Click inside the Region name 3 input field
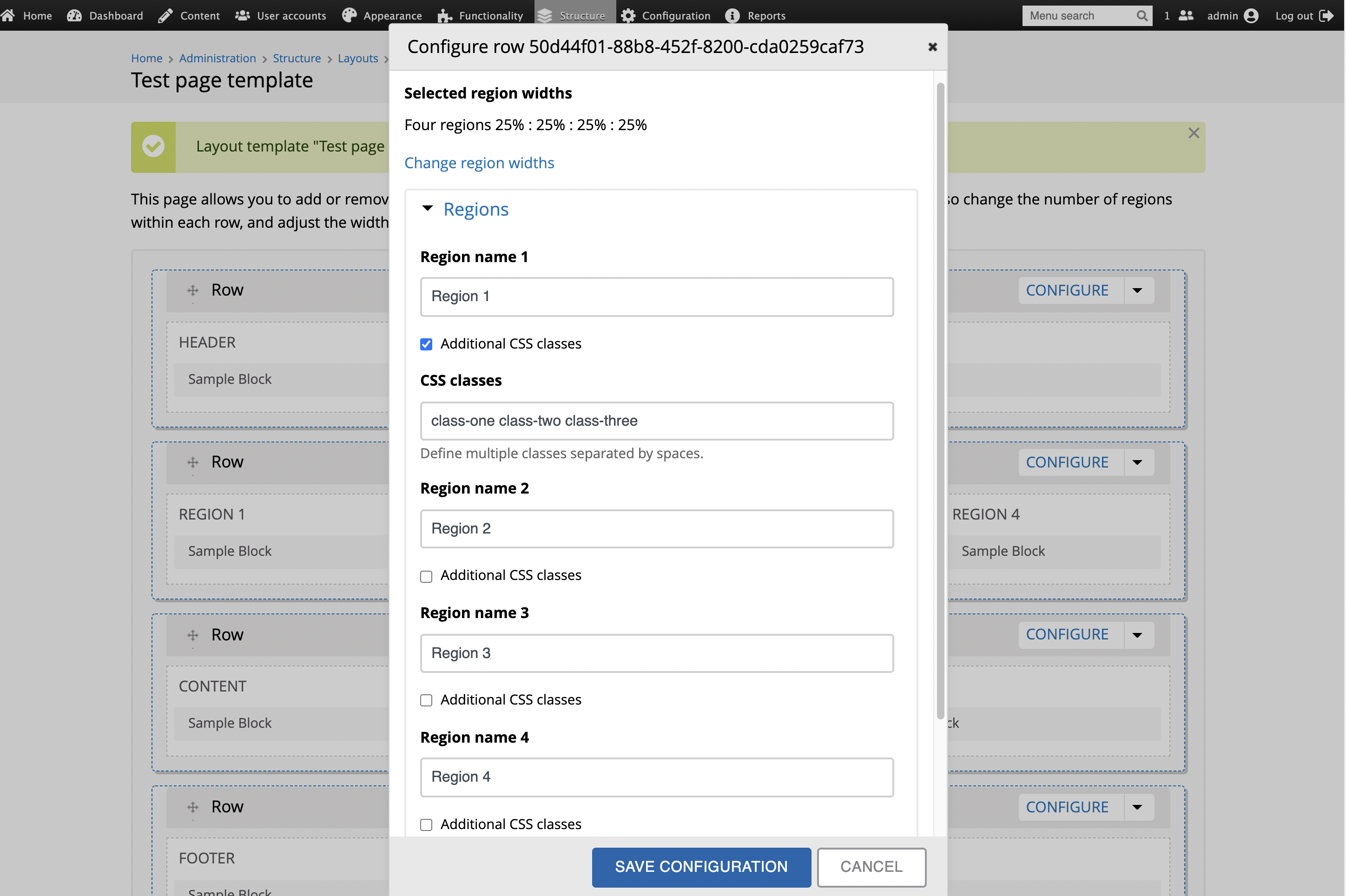This screenshot has height=896, width=1346. click(656, 652)
